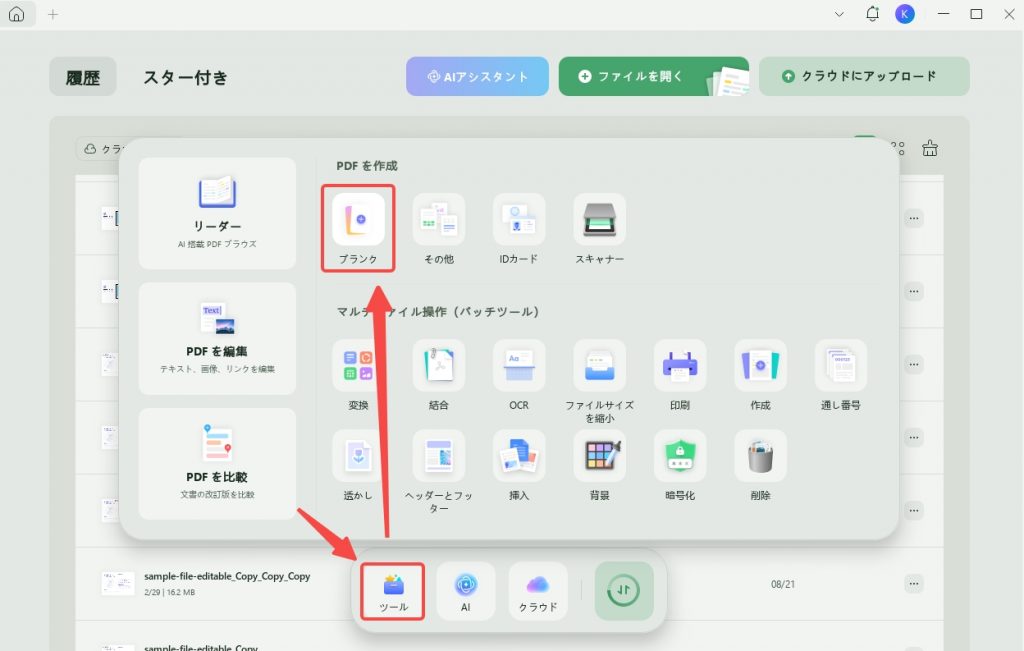
Task: Open the notifications bell
Action: pyautogui.click(x=872, y=14)
